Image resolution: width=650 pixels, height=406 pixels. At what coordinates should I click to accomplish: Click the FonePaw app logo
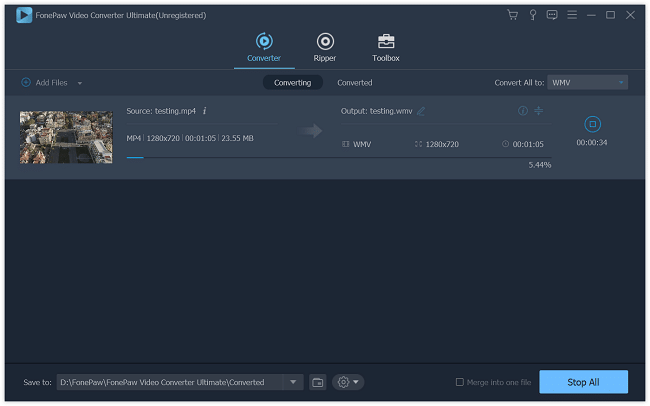tap(24, 15)
